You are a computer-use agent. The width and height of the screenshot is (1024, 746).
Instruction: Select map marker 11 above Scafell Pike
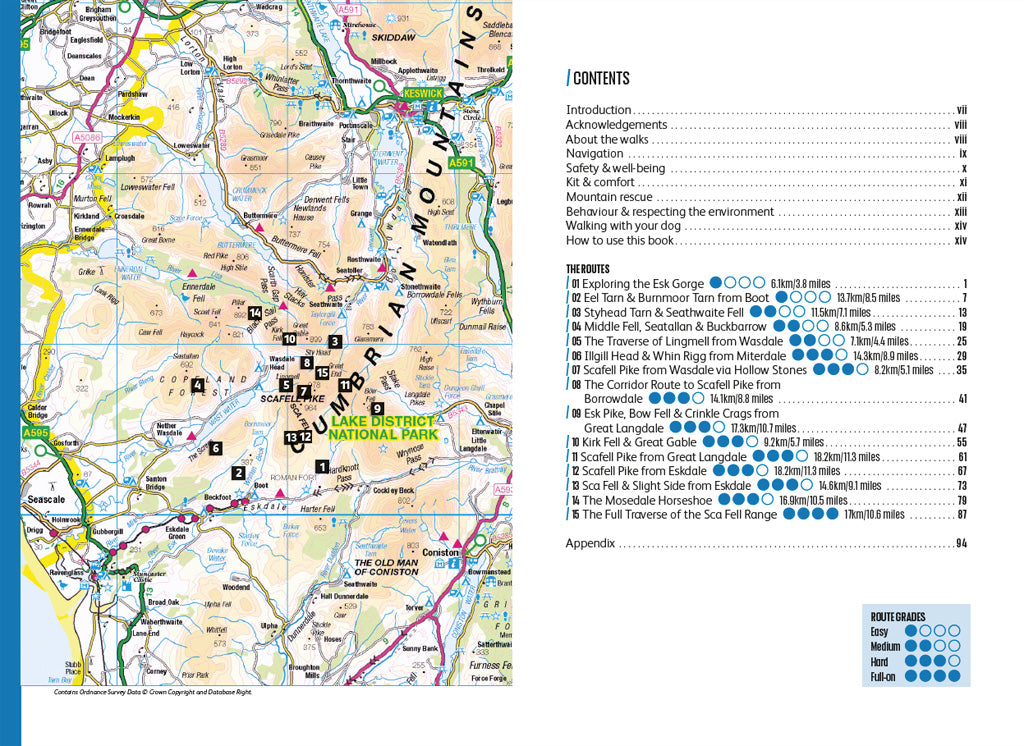(x=345, y=384)
